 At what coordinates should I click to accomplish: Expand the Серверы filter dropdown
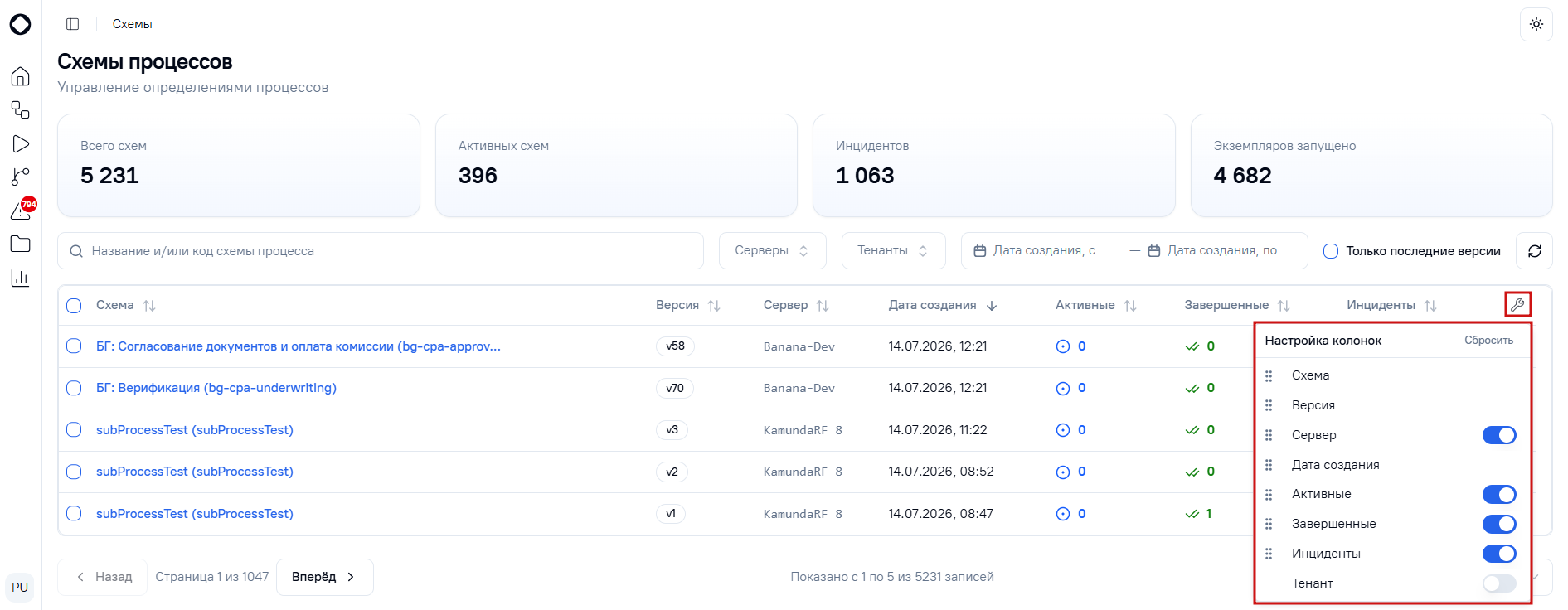coord(772,250)
